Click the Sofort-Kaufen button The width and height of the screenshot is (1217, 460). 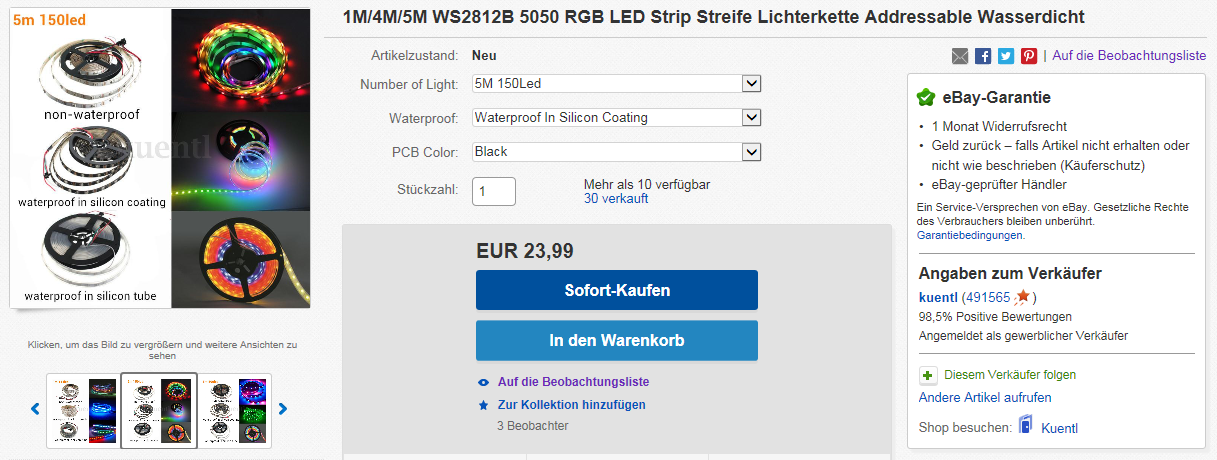pos(617,290)
